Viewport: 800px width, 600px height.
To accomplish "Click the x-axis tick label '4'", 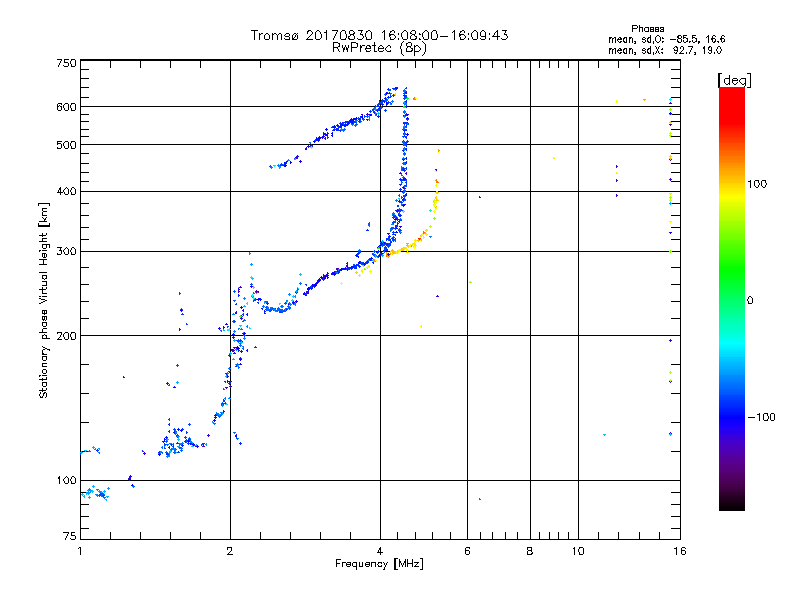I will pos(380,551).
